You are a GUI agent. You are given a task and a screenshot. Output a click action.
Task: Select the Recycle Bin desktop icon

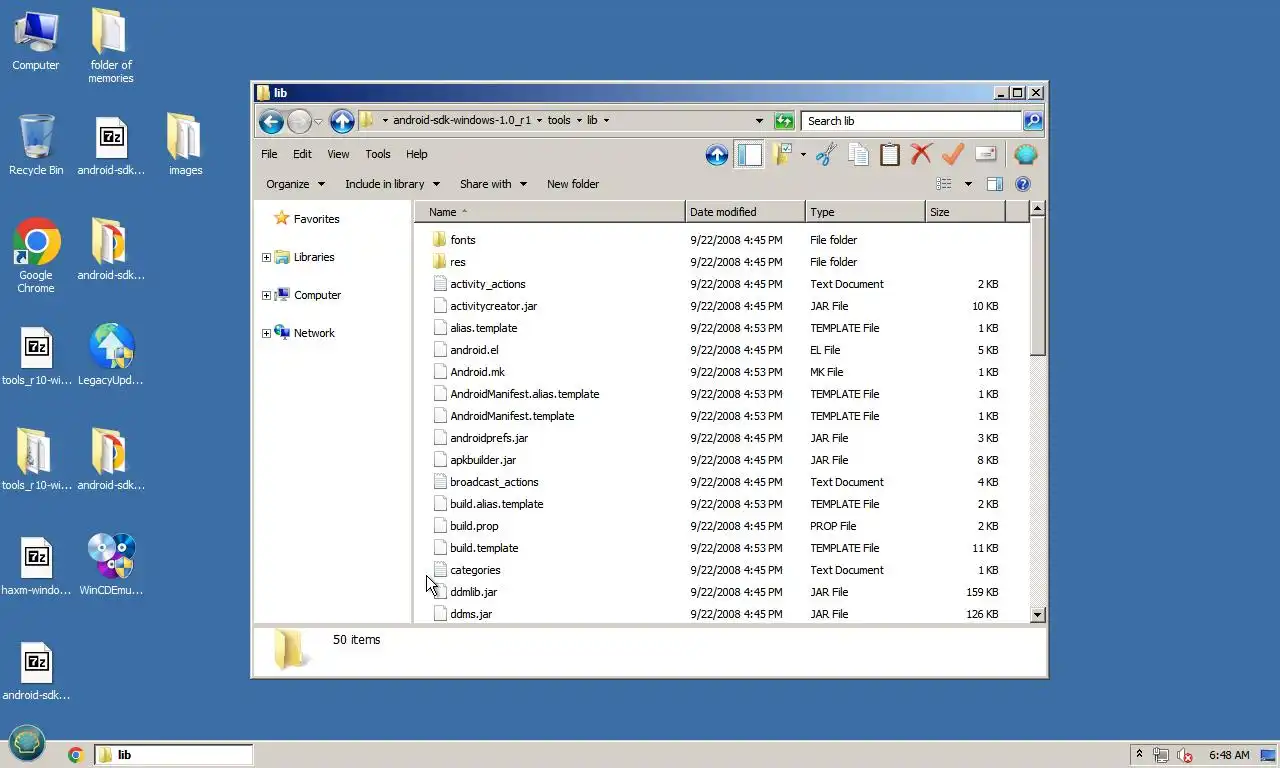click(36, 145)
